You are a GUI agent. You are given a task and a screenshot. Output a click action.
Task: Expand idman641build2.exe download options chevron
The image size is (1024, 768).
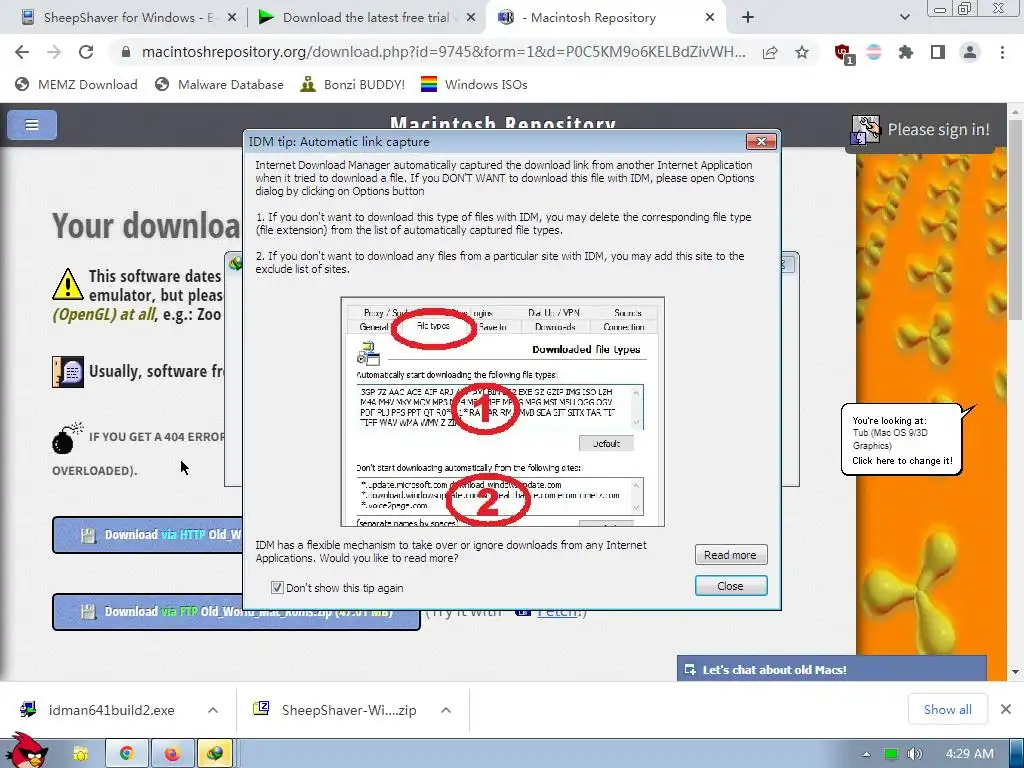point(213,710)
